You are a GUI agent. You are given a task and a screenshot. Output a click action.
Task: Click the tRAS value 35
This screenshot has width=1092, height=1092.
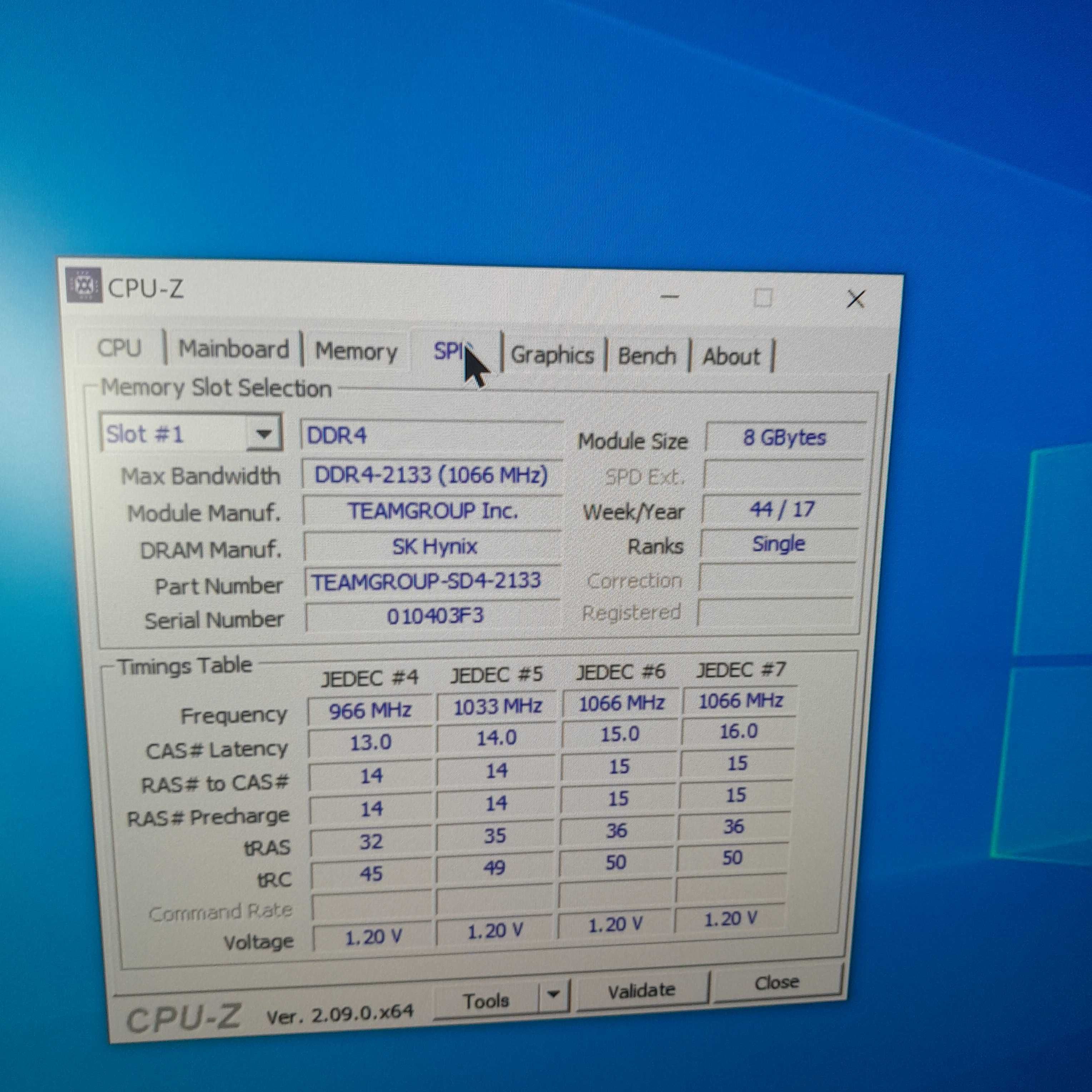click(495, 837)
